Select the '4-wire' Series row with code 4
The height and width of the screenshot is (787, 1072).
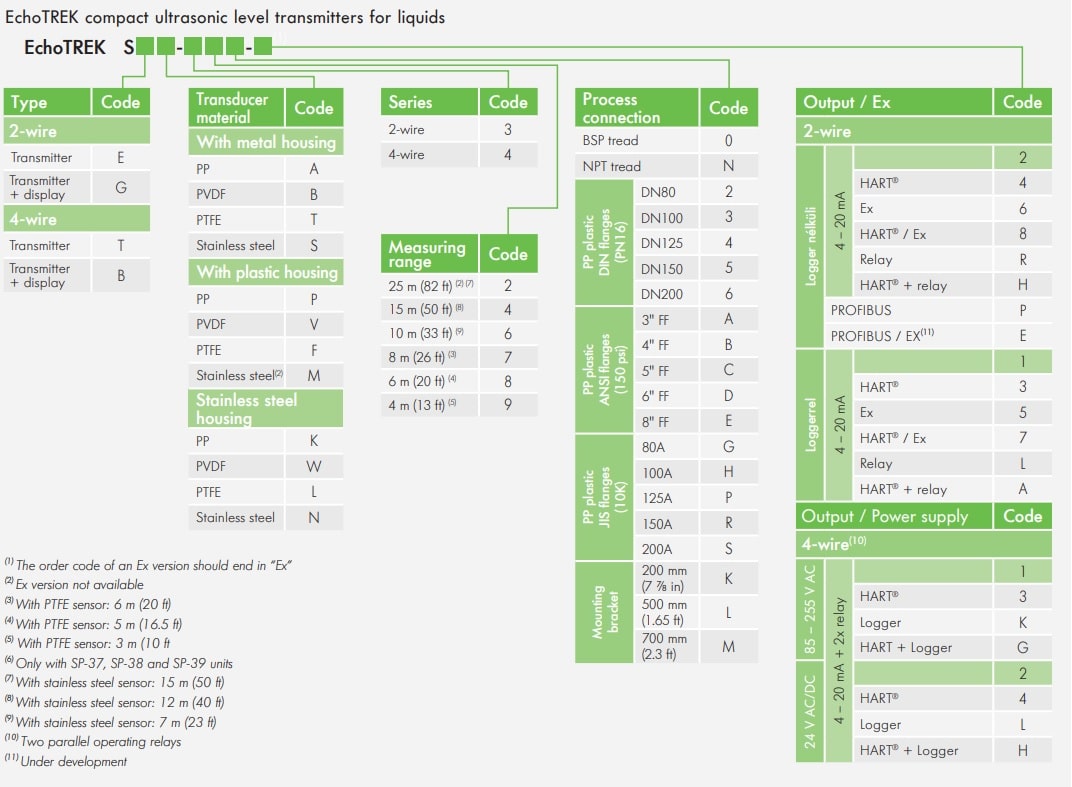point(459,155)
